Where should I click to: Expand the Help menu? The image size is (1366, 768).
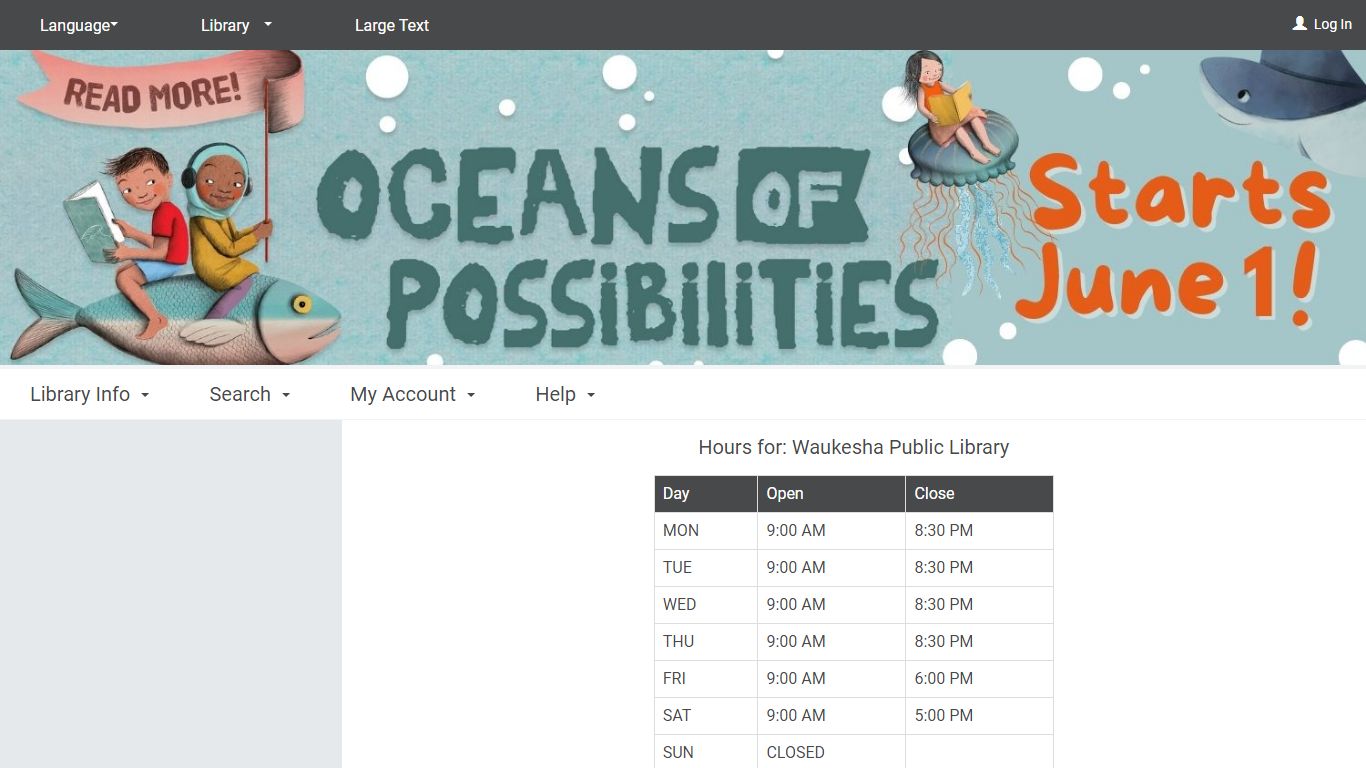coord(565,394)
